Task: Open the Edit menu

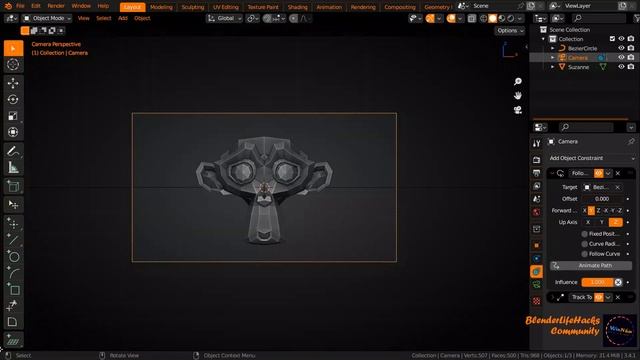Action: point(36,6)
